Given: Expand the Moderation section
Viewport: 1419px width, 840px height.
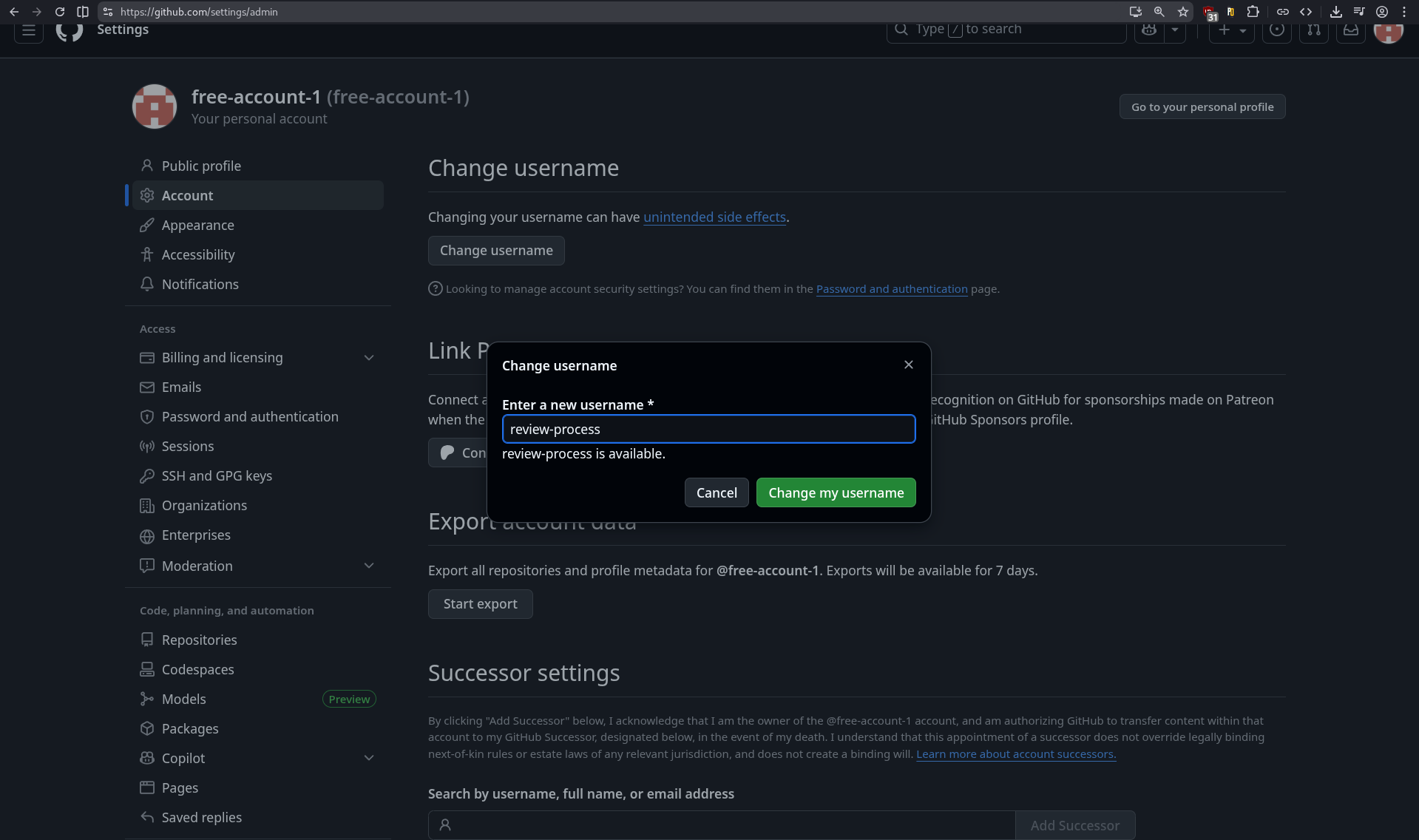Looking at the screenshot, I should tap(369, 565).
